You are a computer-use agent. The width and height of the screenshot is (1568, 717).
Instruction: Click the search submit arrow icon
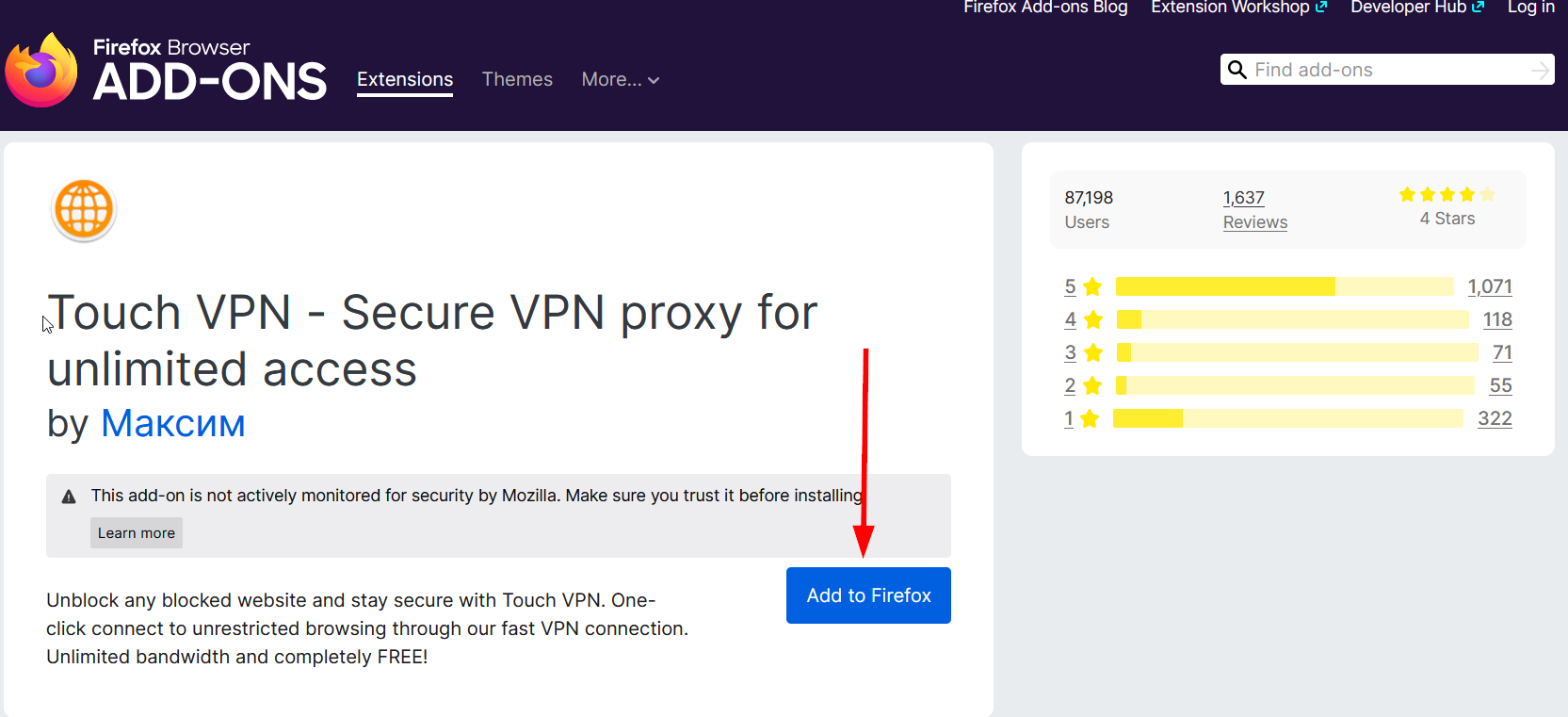pos(1540,70)
